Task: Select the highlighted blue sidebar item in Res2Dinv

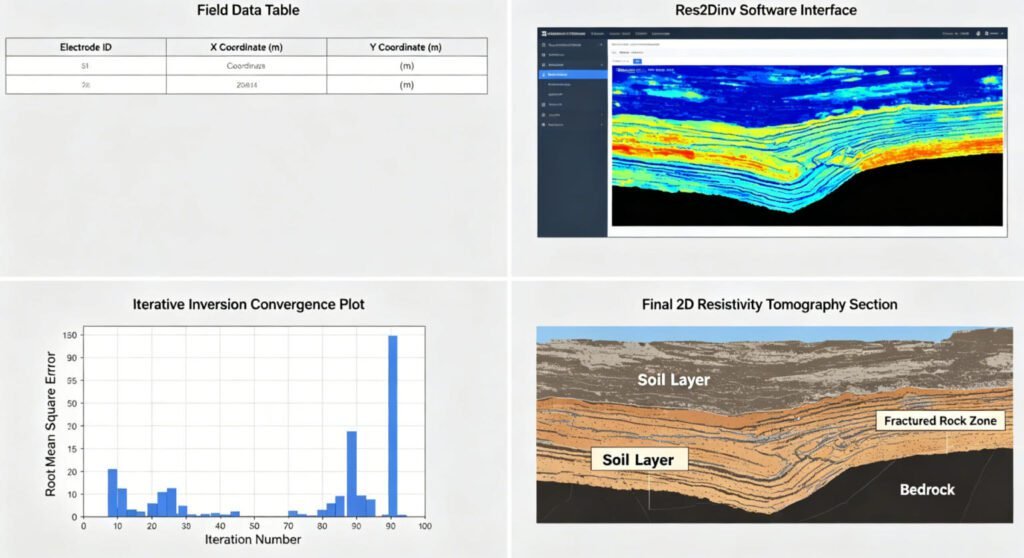Action: (x=573, y=74)
